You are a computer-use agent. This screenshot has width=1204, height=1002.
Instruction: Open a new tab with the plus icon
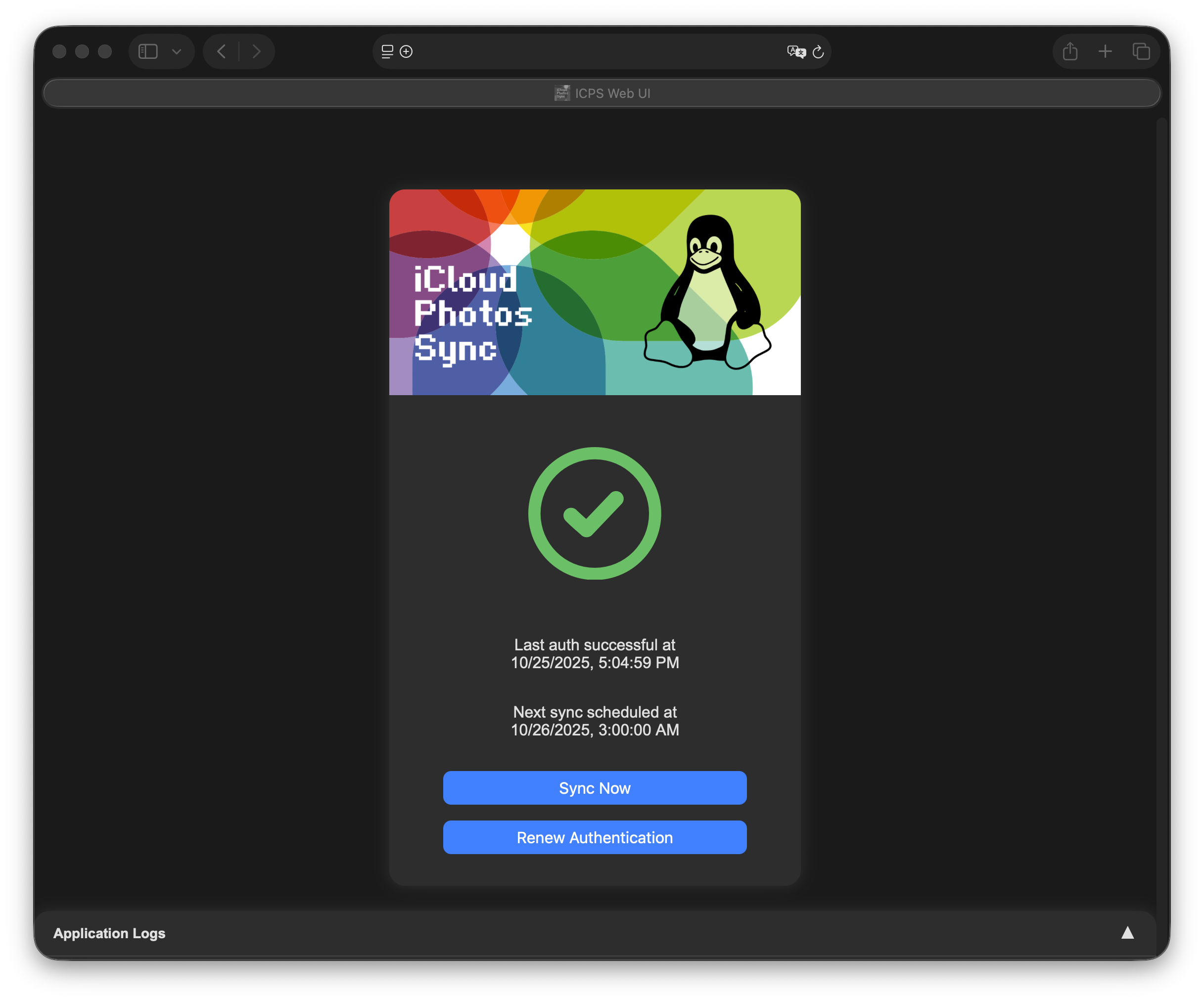(1106, 51)
